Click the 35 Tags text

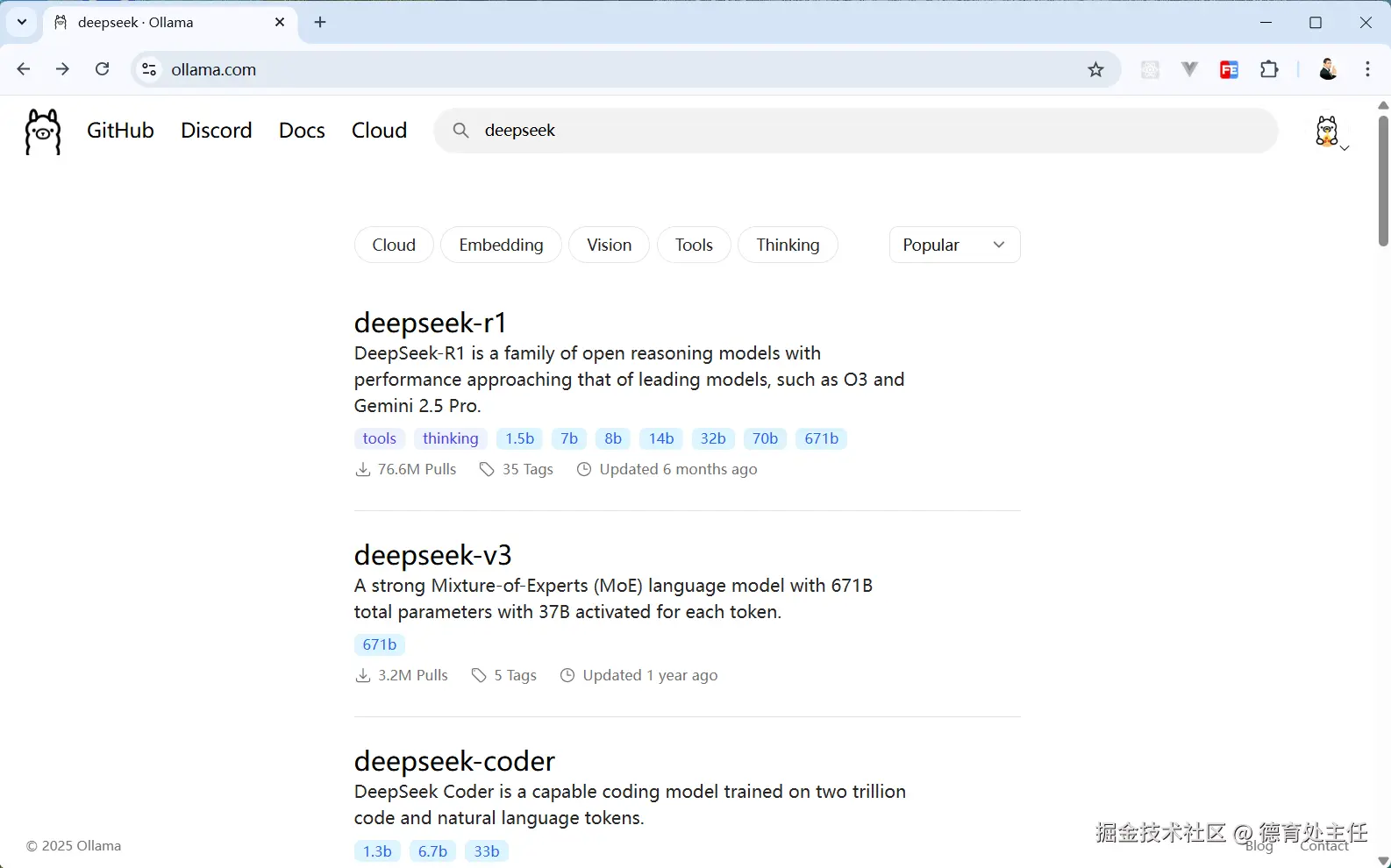[x=528, y=470]
